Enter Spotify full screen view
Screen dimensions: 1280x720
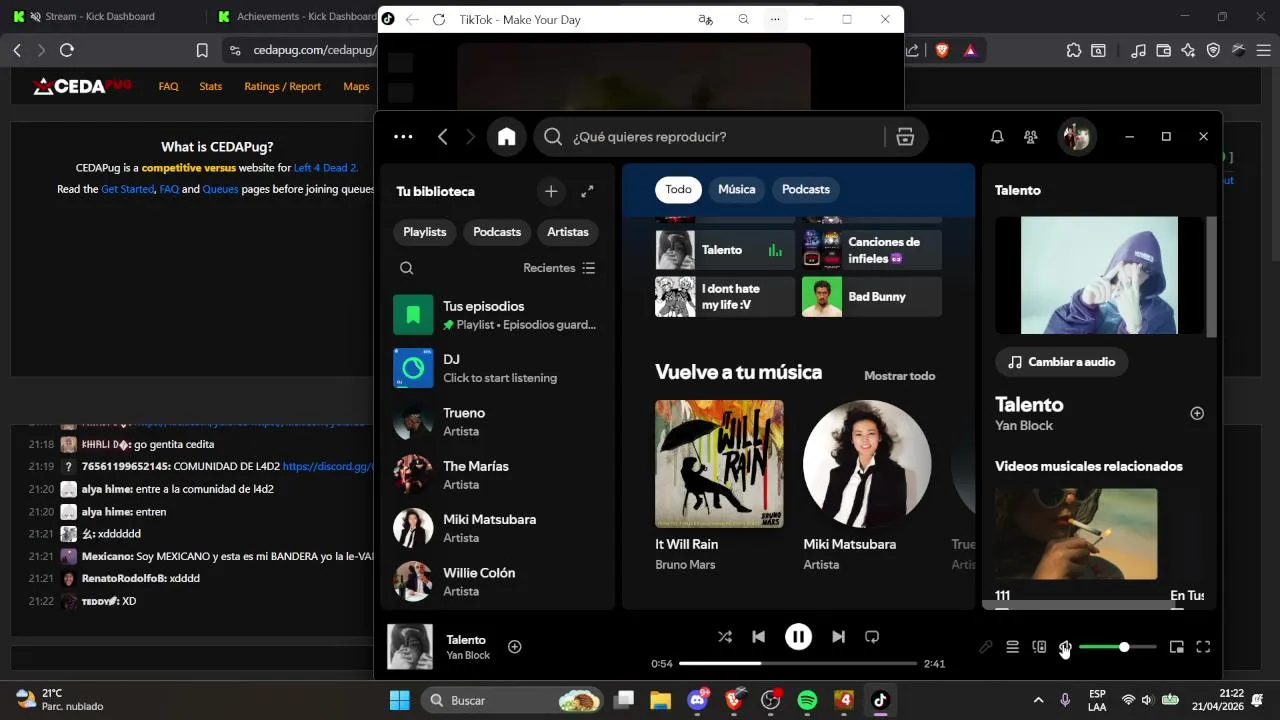click(x=1203, y=647)
